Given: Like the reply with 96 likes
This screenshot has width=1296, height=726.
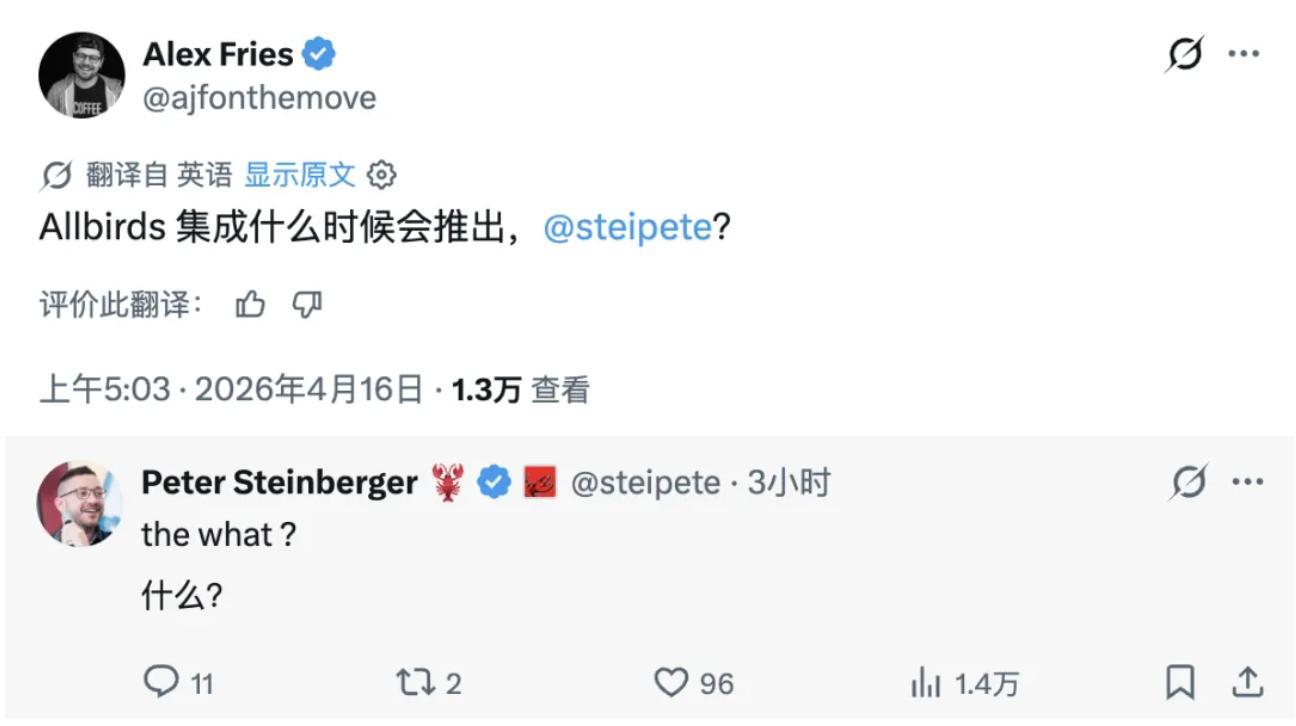Looking at the screenshot, I should 670,683.
